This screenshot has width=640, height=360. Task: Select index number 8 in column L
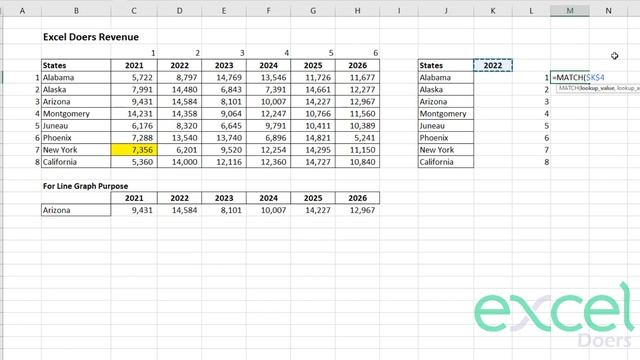coord(531,162)
